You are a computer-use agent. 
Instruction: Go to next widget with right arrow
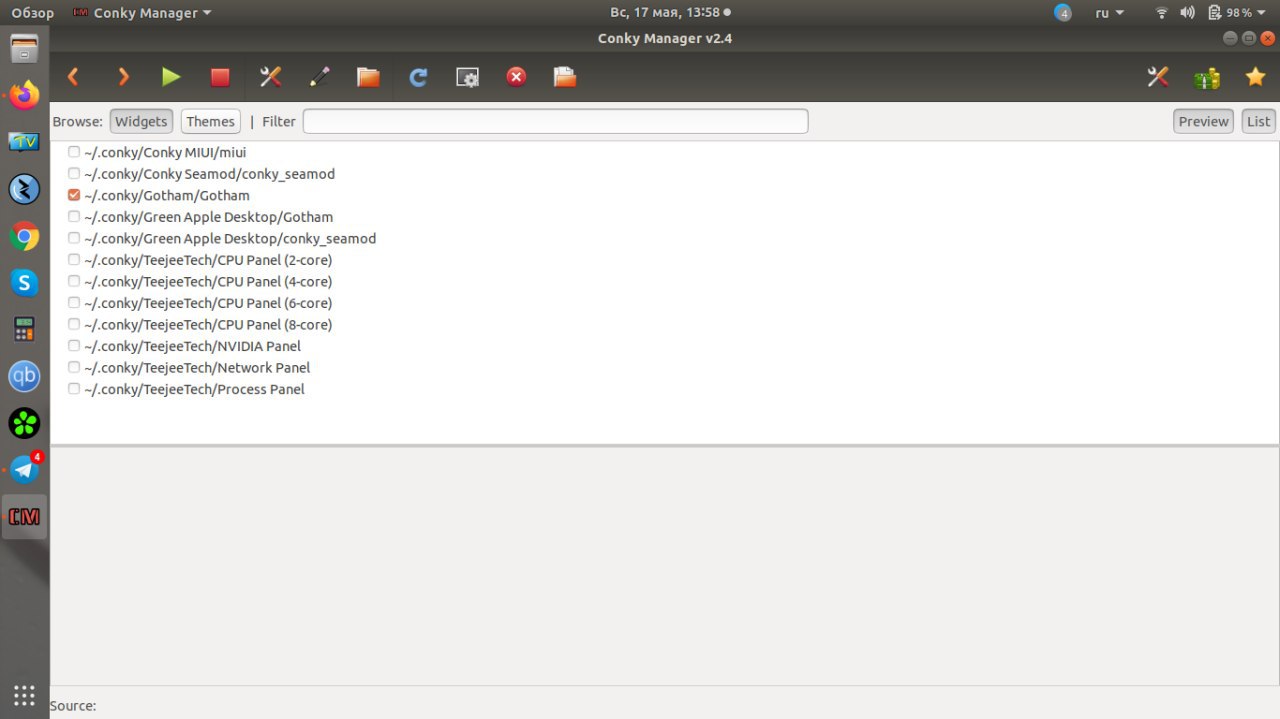[123, 77]
